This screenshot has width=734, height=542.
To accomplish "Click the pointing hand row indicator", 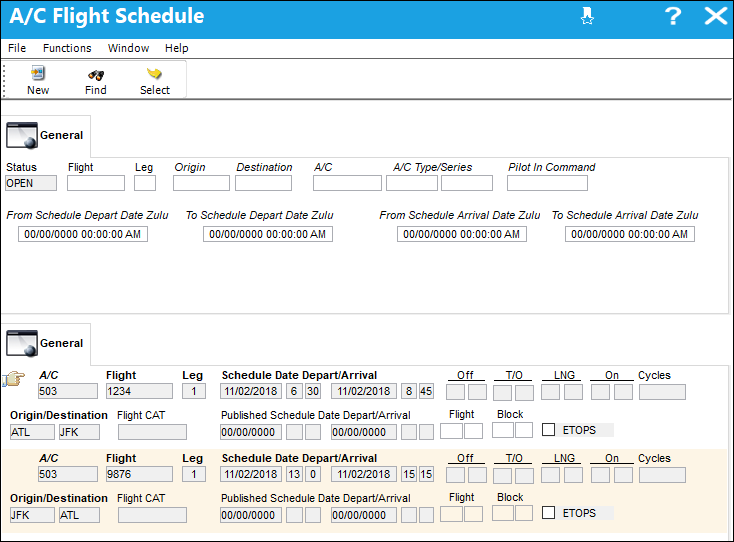I will coord(13,379).
